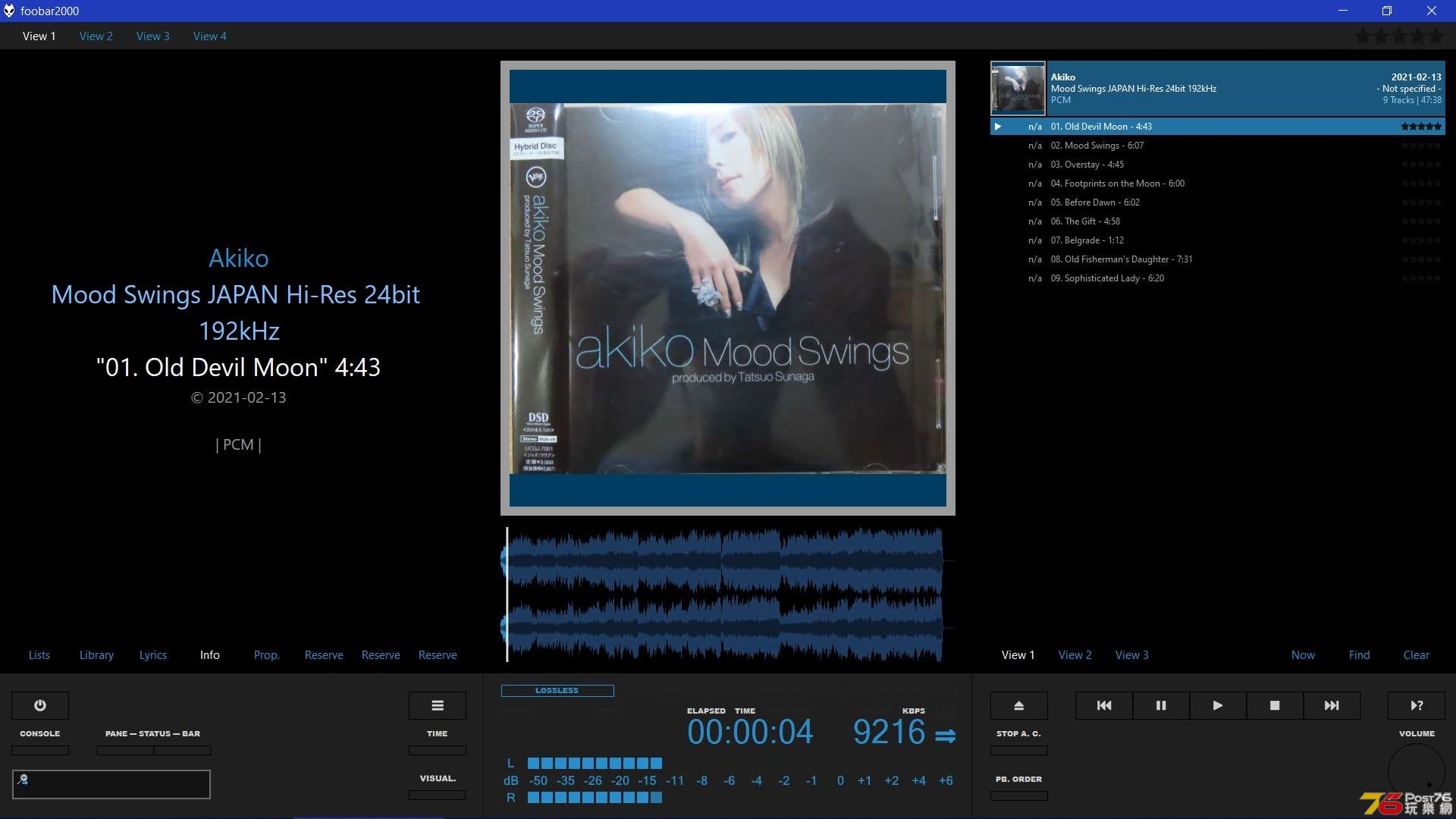The image size is (1456, 819).
Task: Stop the playback
Action: tap(1275, 705)
